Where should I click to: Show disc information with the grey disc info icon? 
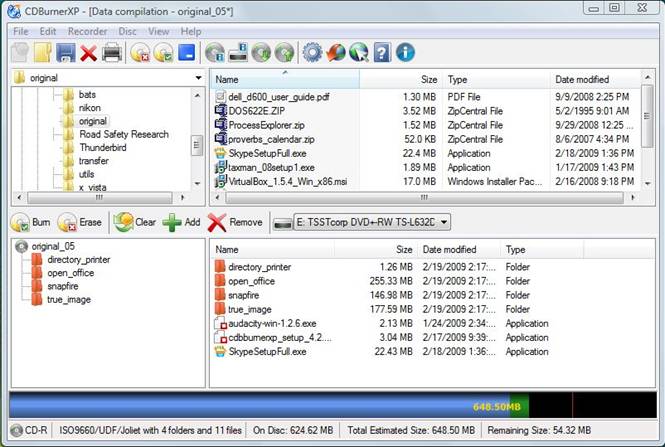click(215, 53)
